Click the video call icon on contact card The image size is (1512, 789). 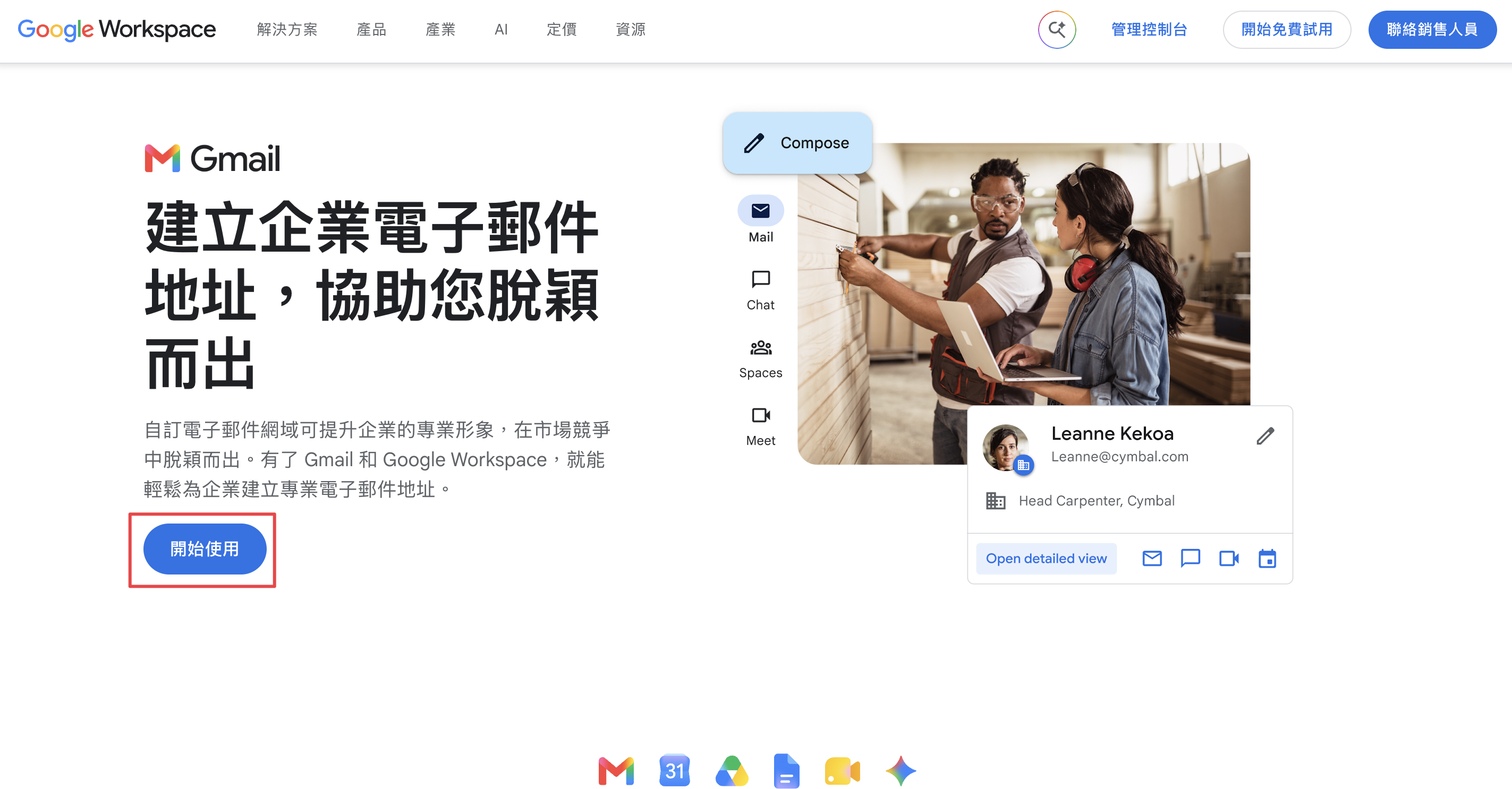1228,559
